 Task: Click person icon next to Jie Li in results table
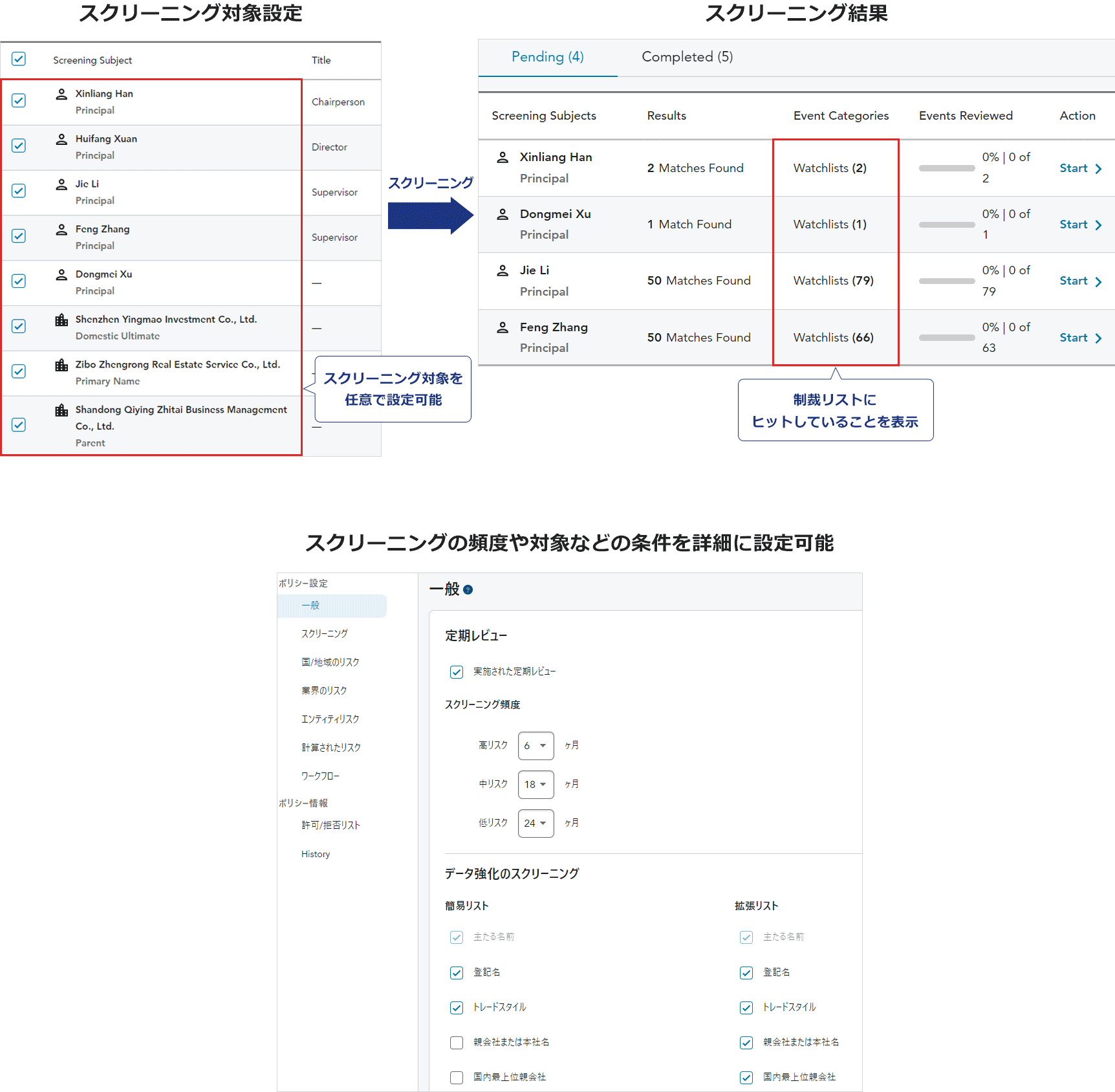click(x=503, y=270)
